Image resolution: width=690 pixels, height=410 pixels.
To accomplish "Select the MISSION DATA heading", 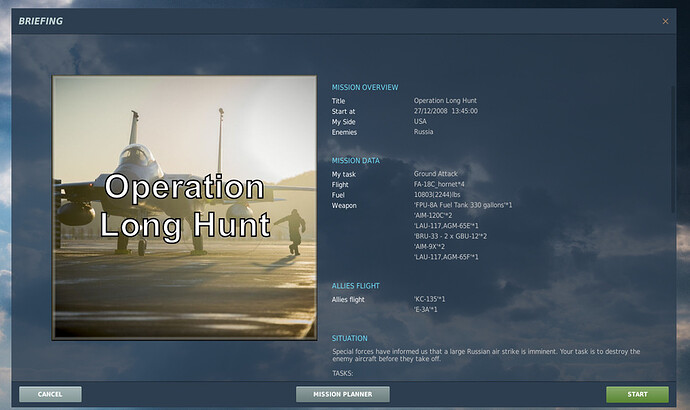I will [357, 160].
